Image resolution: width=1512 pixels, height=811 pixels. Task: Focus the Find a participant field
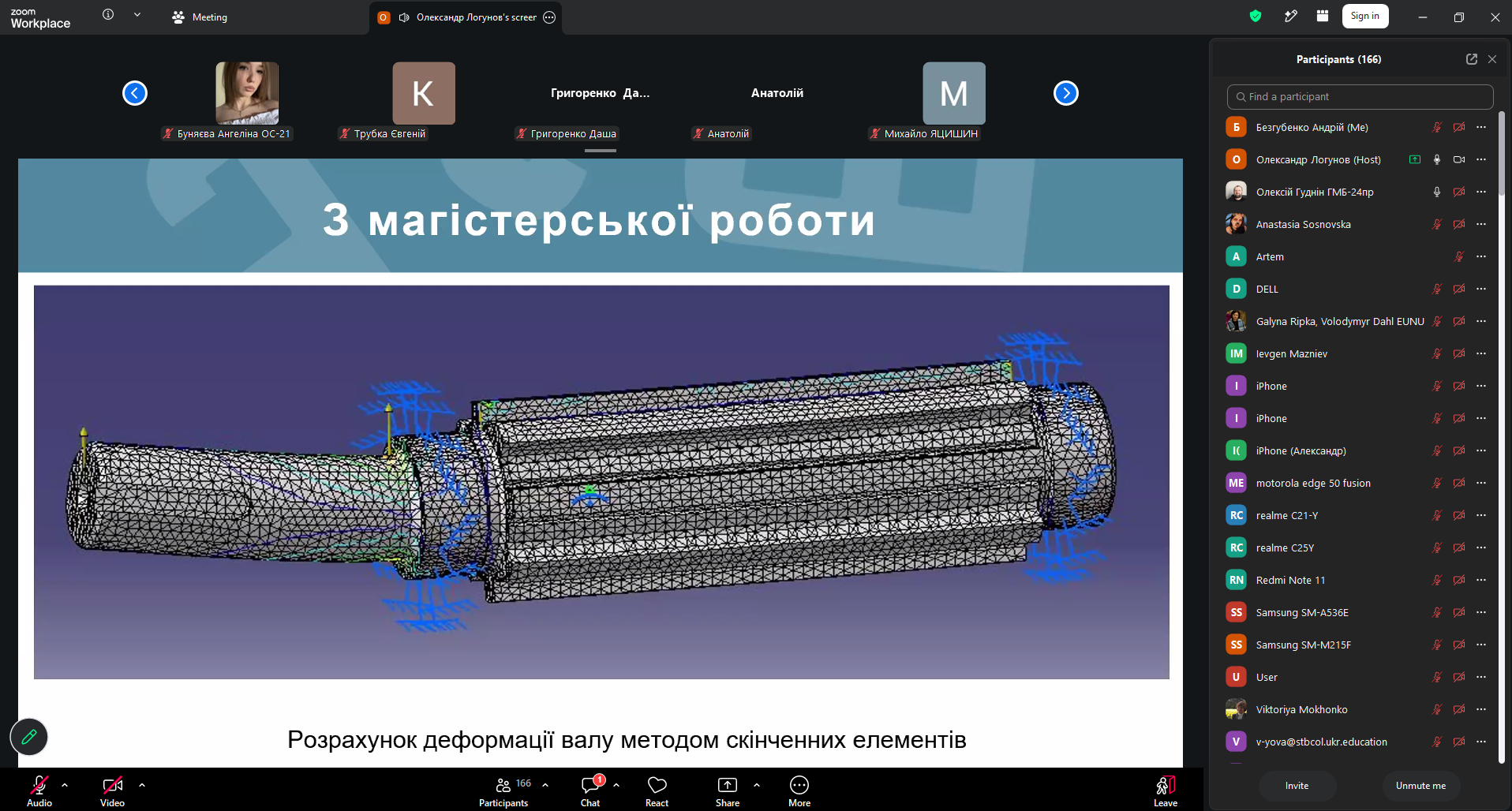pyautogui.click(x=1360, y=96)
